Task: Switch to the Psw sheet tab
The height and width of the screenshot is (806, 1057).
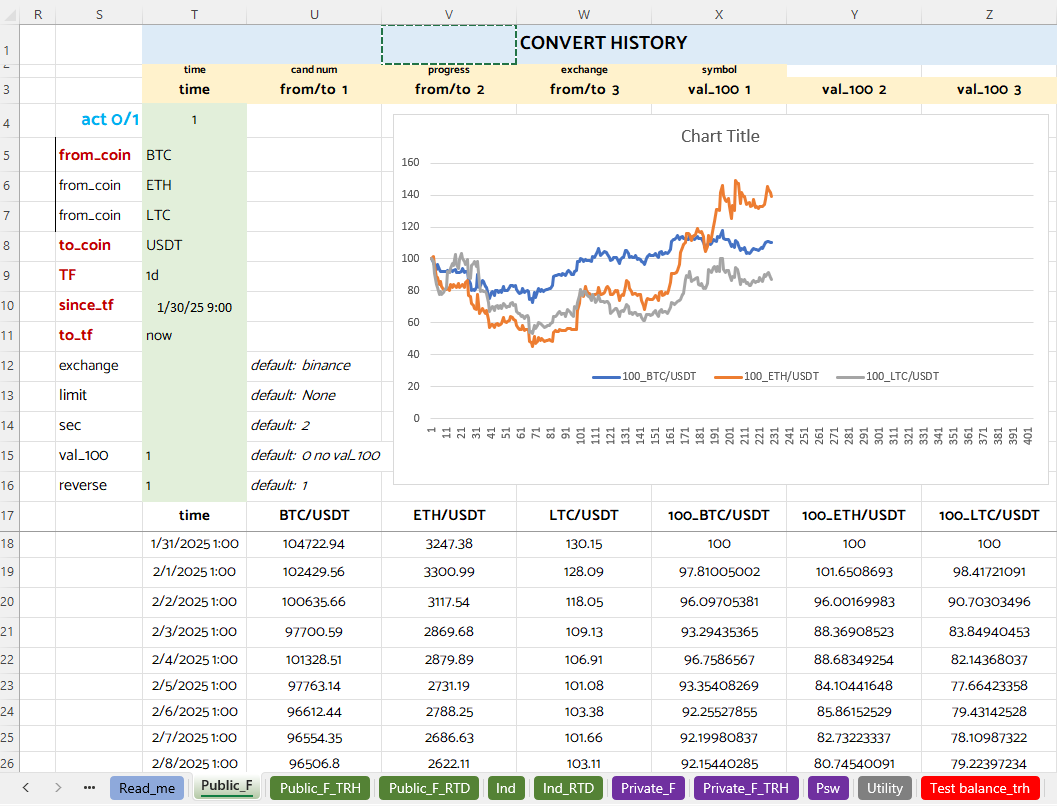Action: tap(827, 788)
